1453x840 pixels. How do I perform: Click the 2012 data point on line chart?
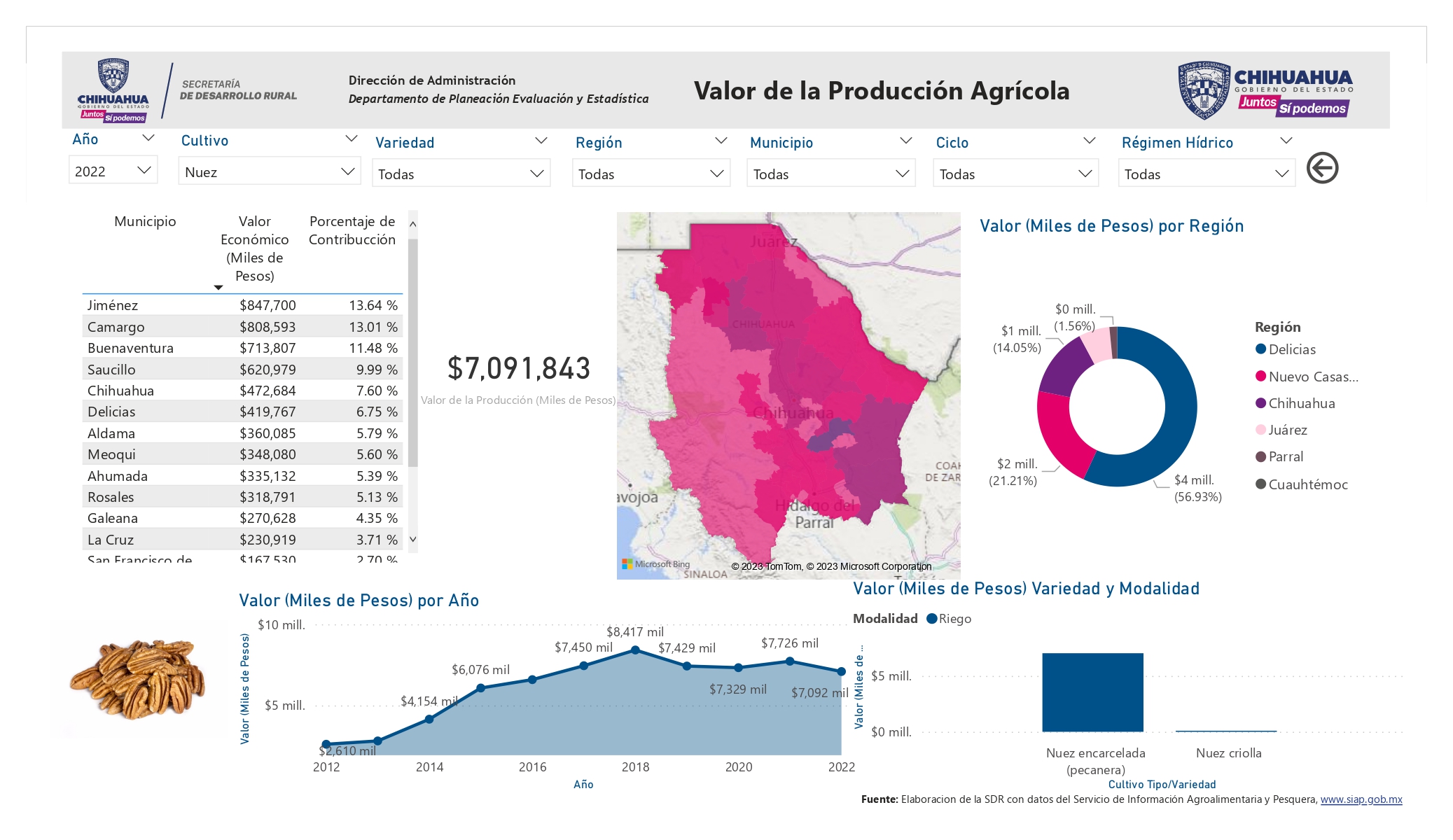point(326,744)
